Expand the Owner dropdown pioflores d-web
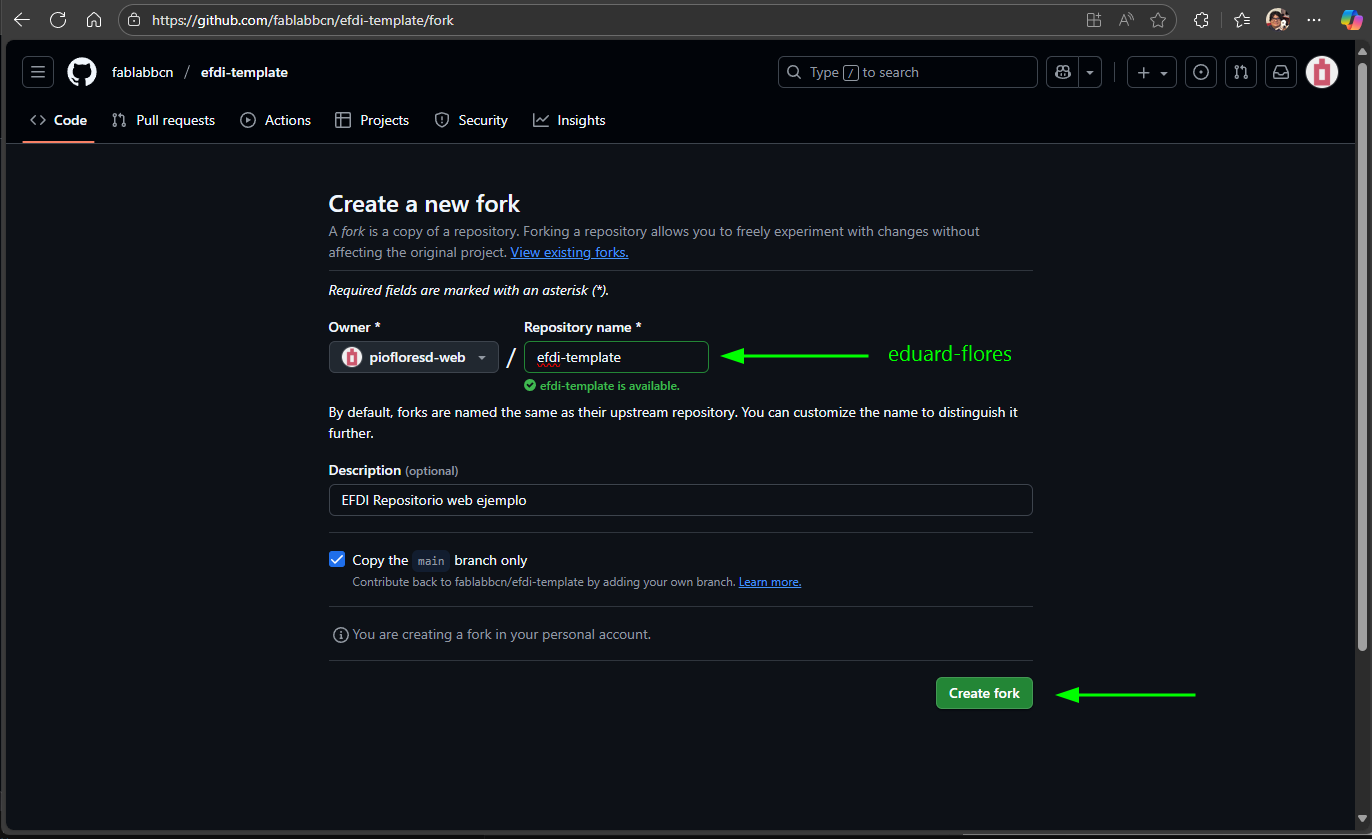This screenshot has width=1372, height=839. click(413, 357)
